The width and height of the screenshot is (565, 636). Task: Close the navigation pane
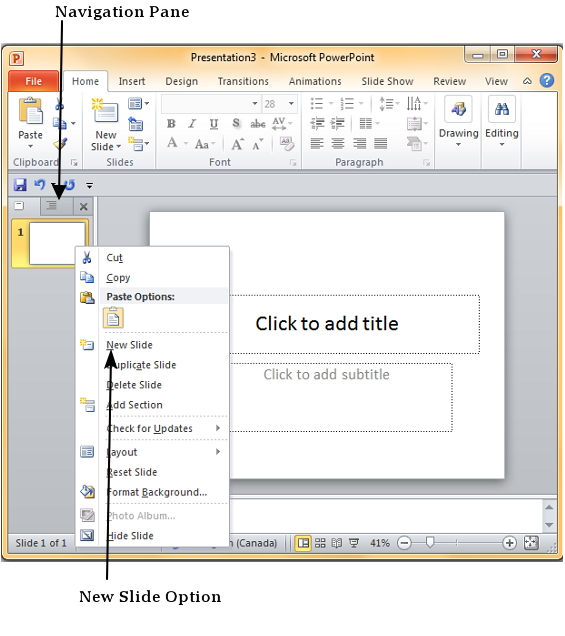pyautogui.click(x=84, y=207)
